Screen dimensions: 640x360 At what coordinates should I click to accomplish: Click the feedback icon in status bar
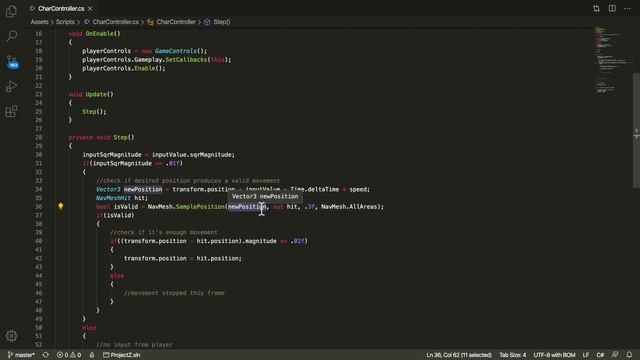click(x=615, y=355)
